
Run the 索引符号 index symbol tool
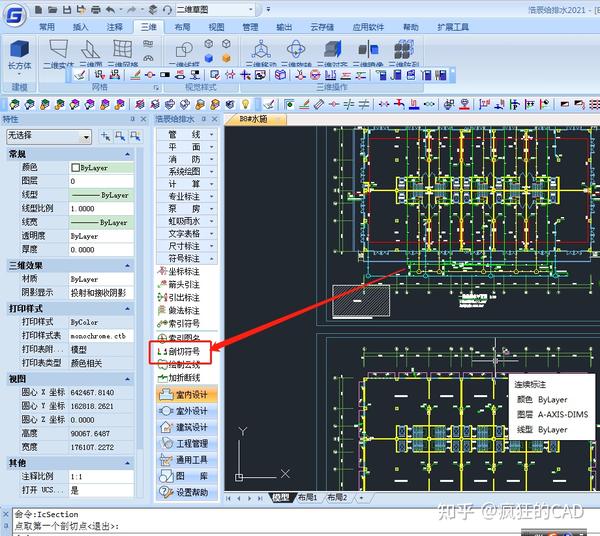[x=179, y=323]
